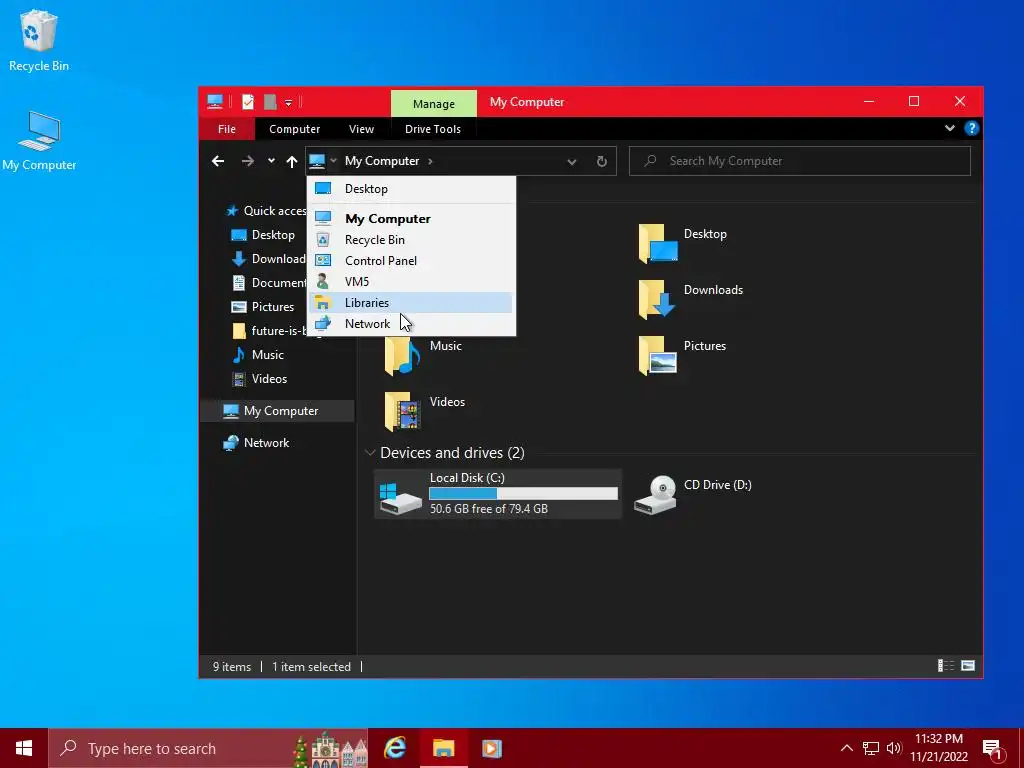Screen dimensions: 1024x768
Task: Open Customize Quick Access Toolbar arrow
Action: point(288,103)
